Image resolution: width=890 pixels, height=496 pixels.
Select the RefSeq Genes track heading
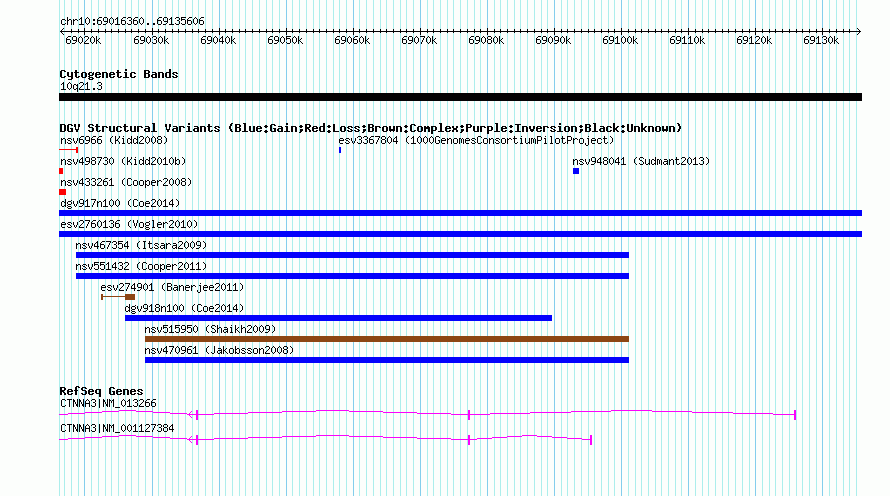[101, 391]
